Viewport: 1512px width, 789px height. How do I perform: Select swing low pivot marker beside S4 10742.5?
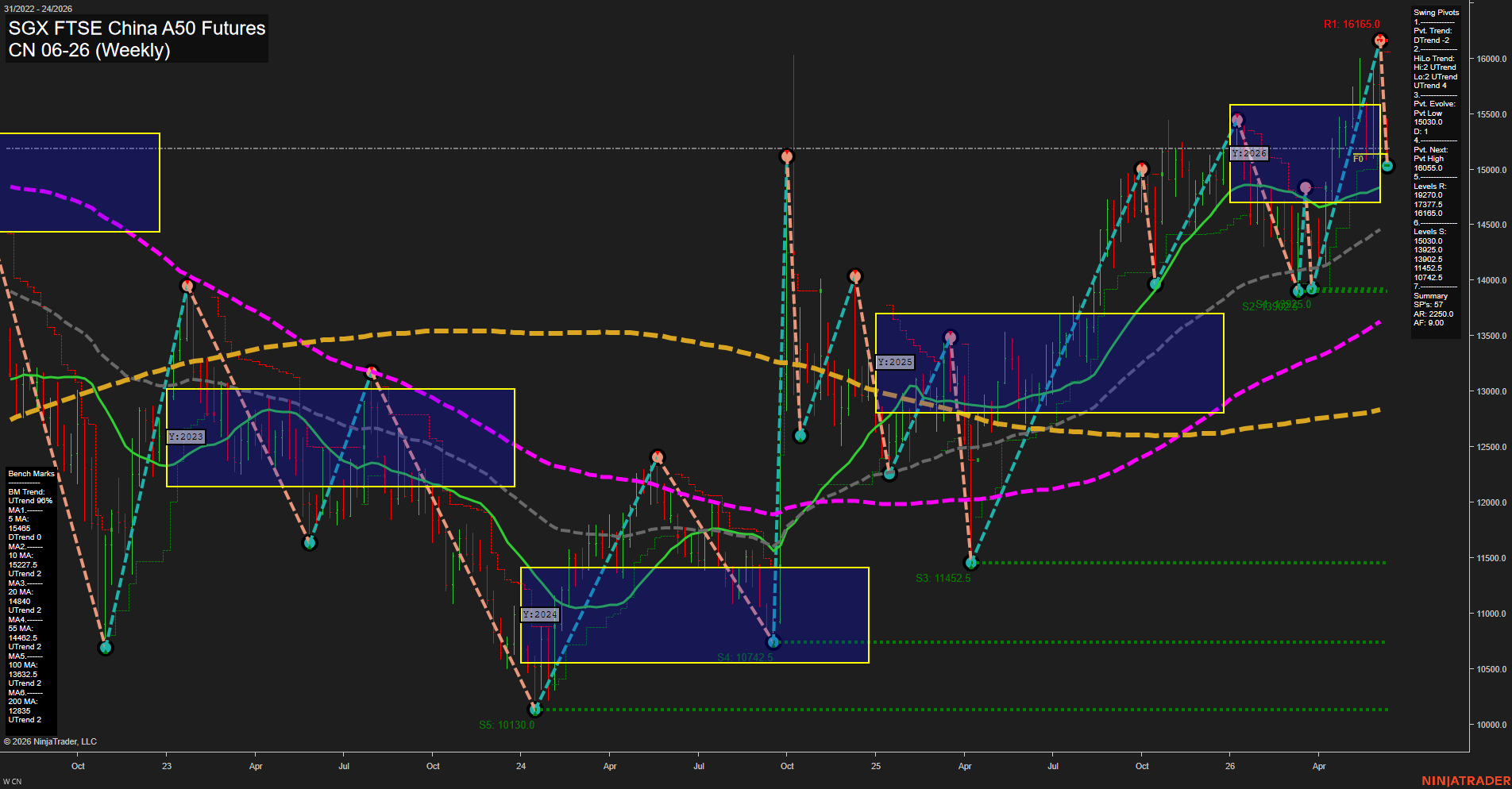(773, 641)
